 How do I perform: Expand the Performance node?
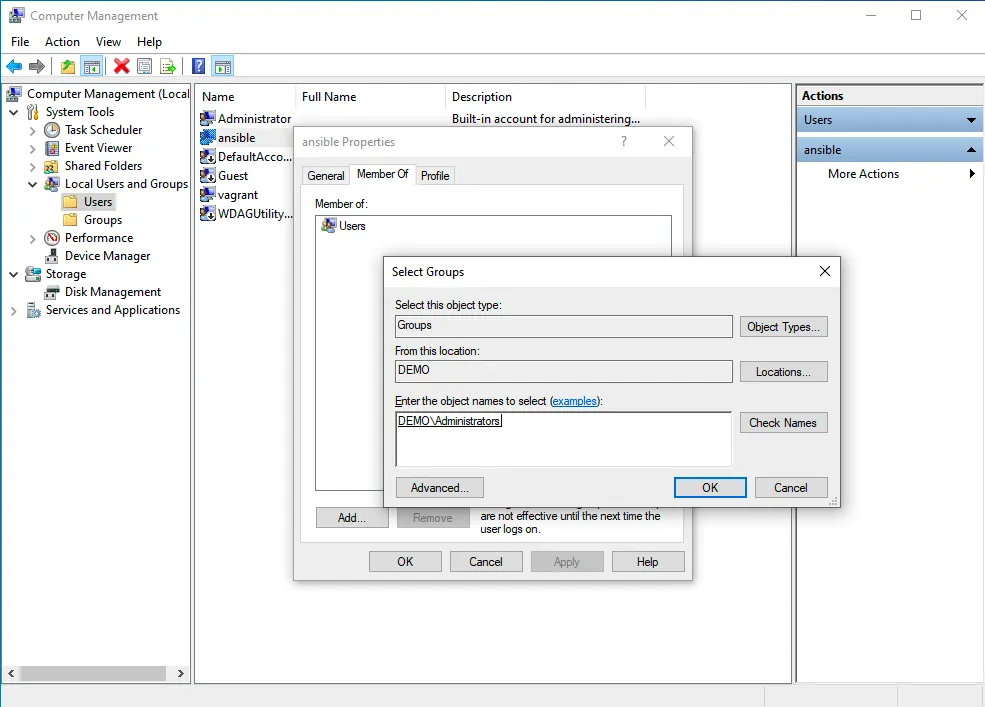pyautogui.click(x=33, y=239)
